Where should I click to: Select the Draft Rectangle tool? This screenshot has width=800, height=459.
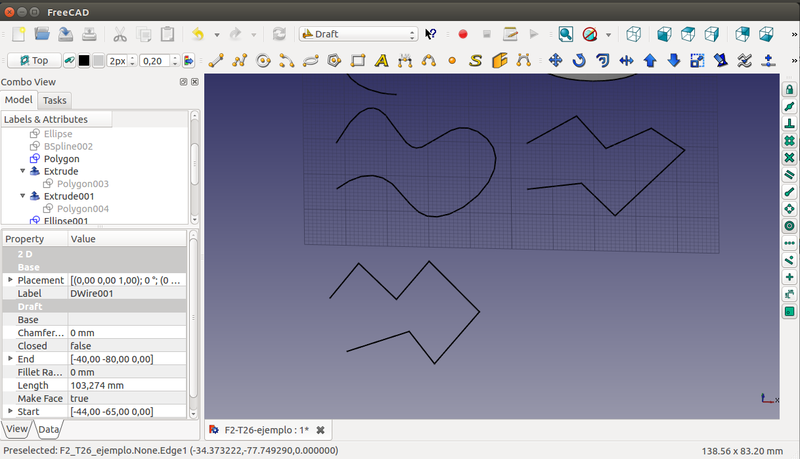click(x=358, y=60)
